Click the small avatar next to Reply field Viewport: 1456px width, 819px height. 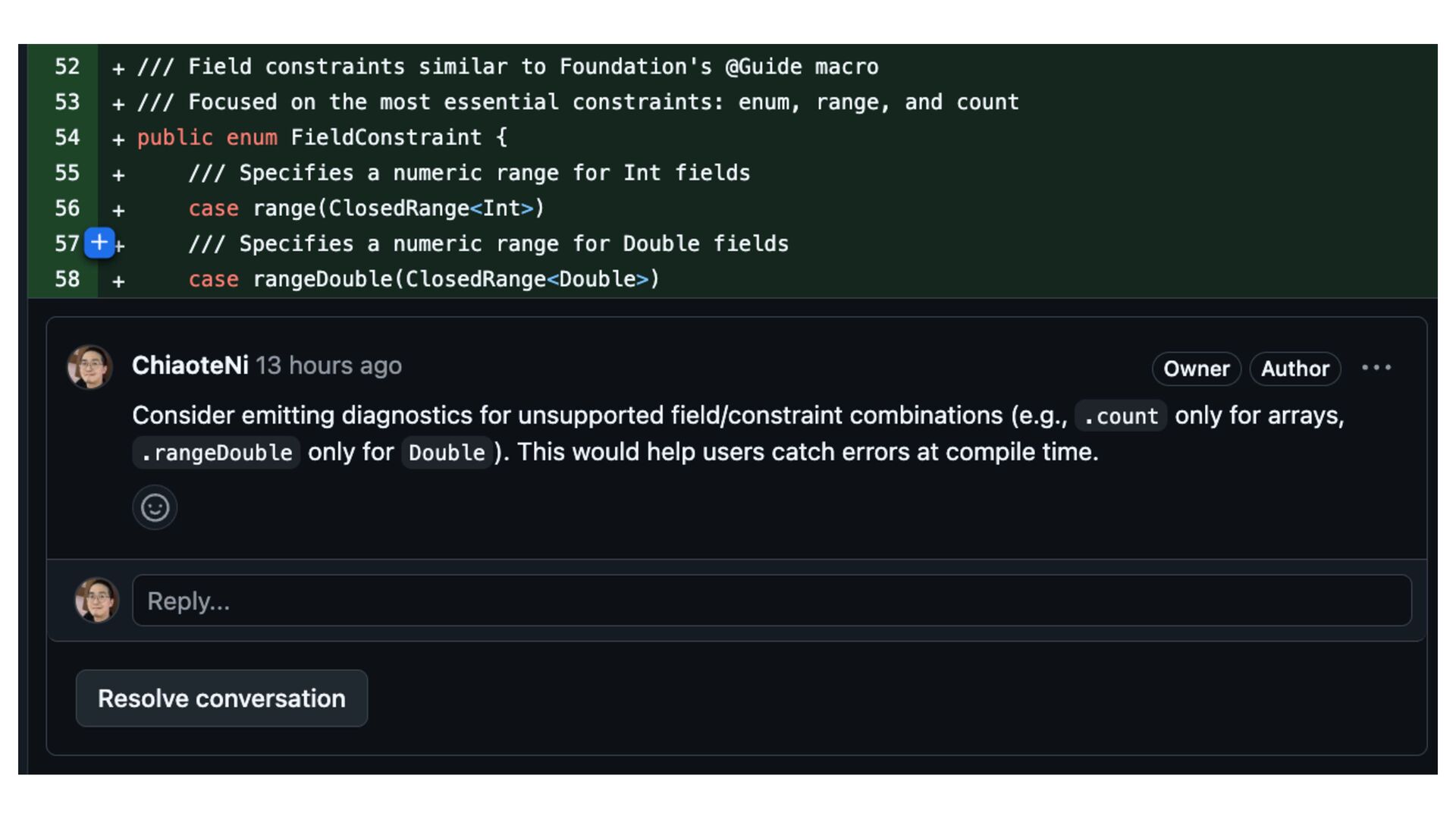pos(96,601)
